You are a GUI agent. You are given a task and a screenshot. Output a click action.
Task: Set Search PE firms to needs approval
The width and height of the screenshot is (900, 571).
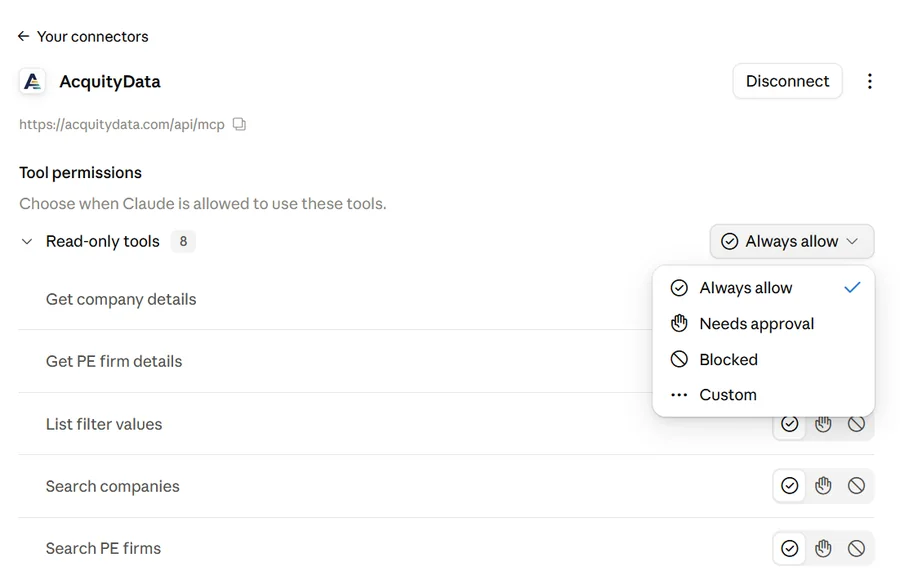click(823, 549)
